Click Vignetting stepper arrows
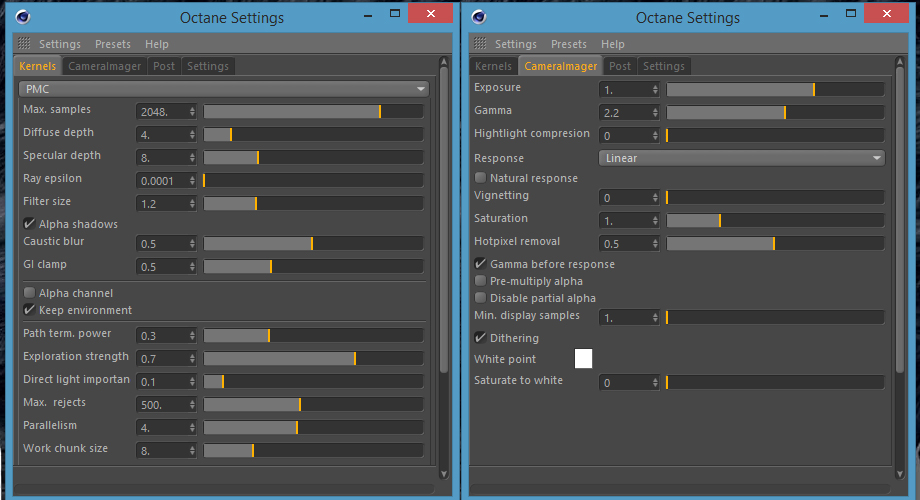The image size is (920, 500). (655, 198)
